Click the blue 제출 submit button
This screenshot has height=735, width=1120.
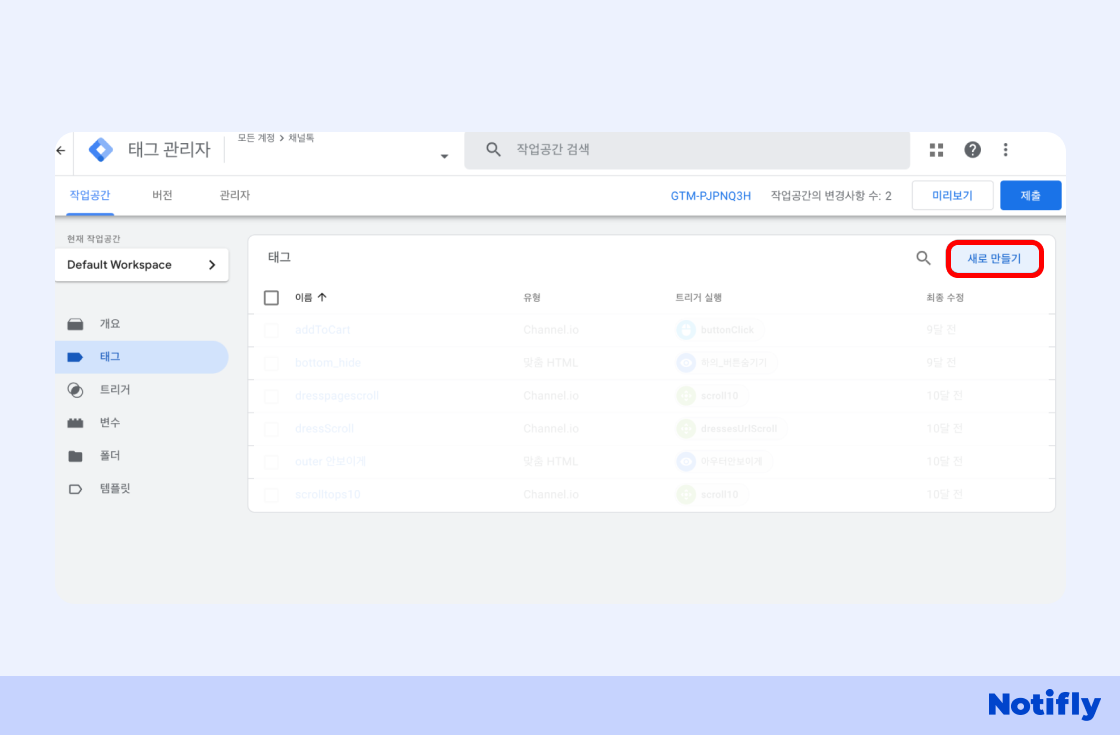[x=1030, y=196]
